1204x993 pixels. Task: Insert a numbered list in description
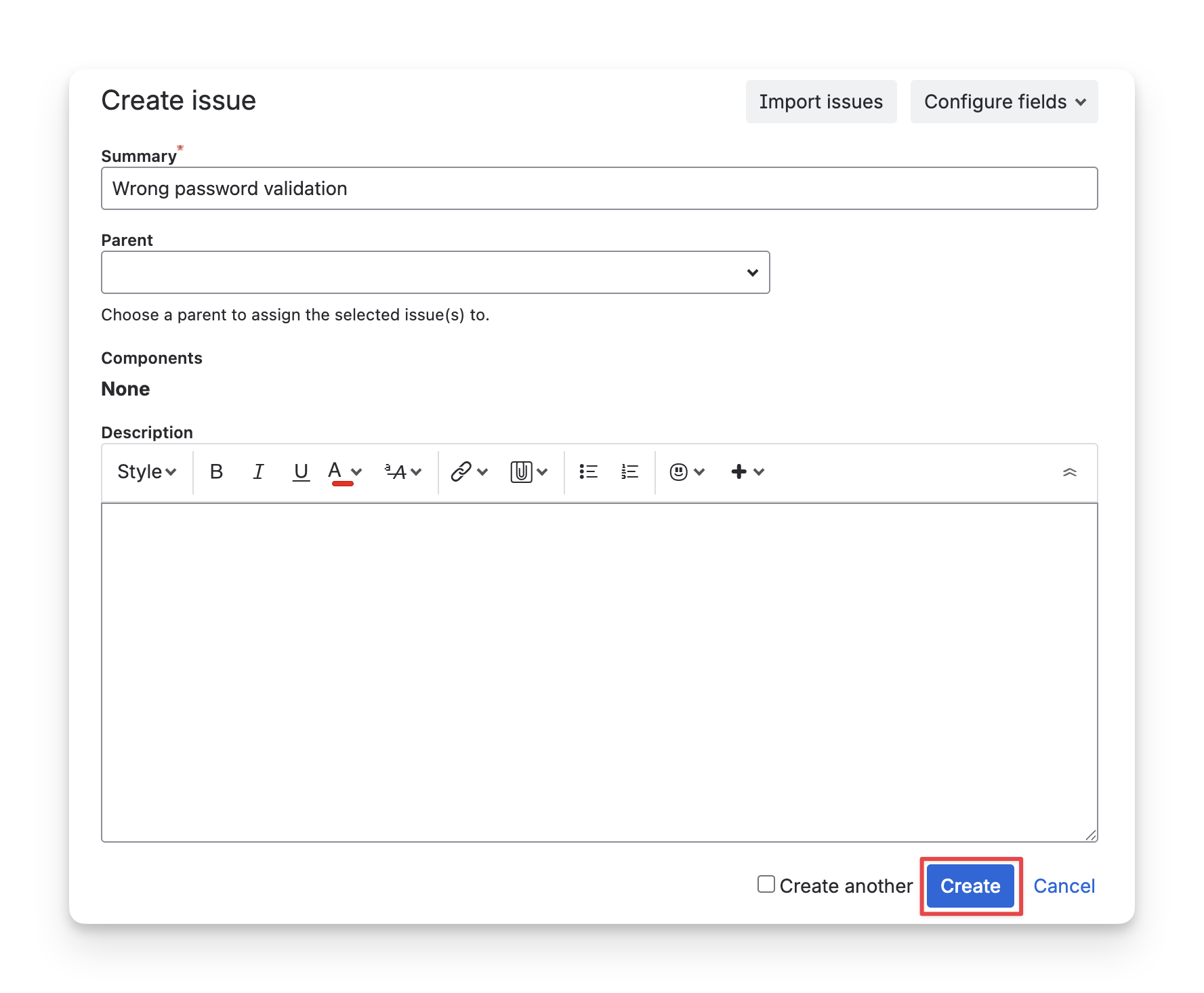629,472
